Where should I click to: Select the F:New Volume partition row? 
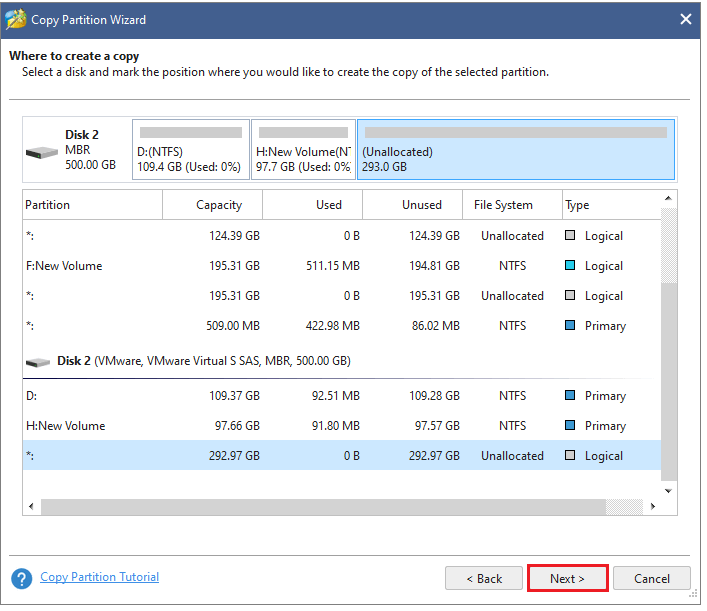[x=342, y=266]
